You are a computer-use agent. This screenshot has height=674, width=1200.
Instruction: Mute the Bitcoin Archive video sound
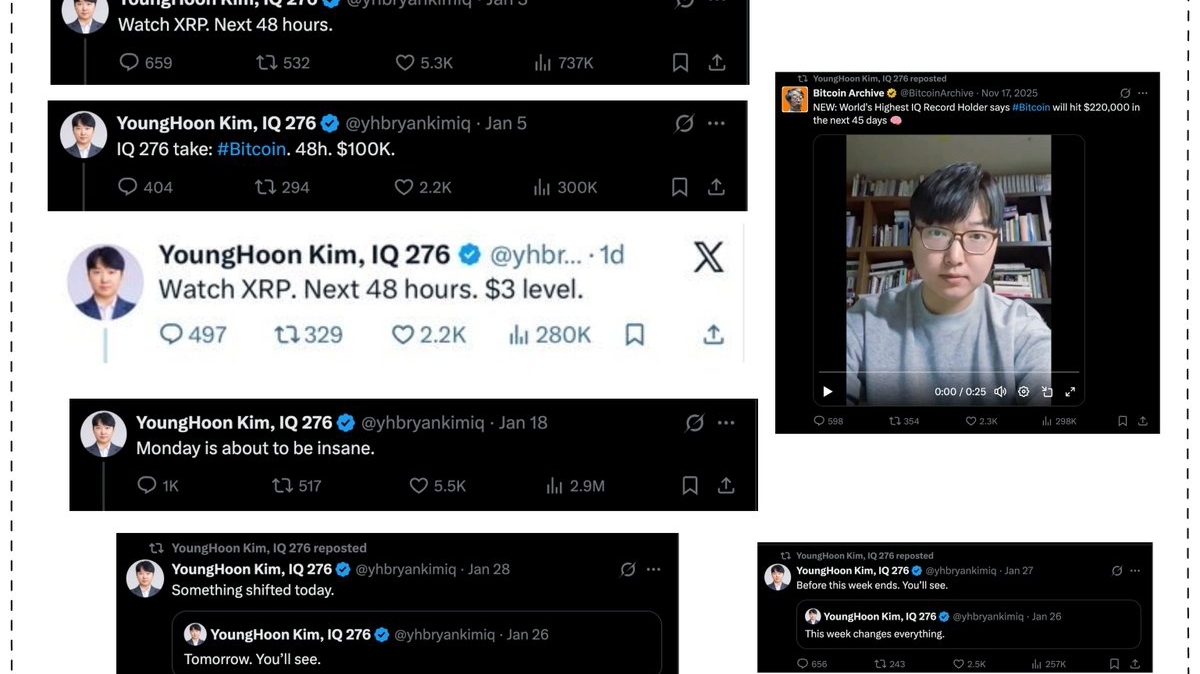pos(999,392)
